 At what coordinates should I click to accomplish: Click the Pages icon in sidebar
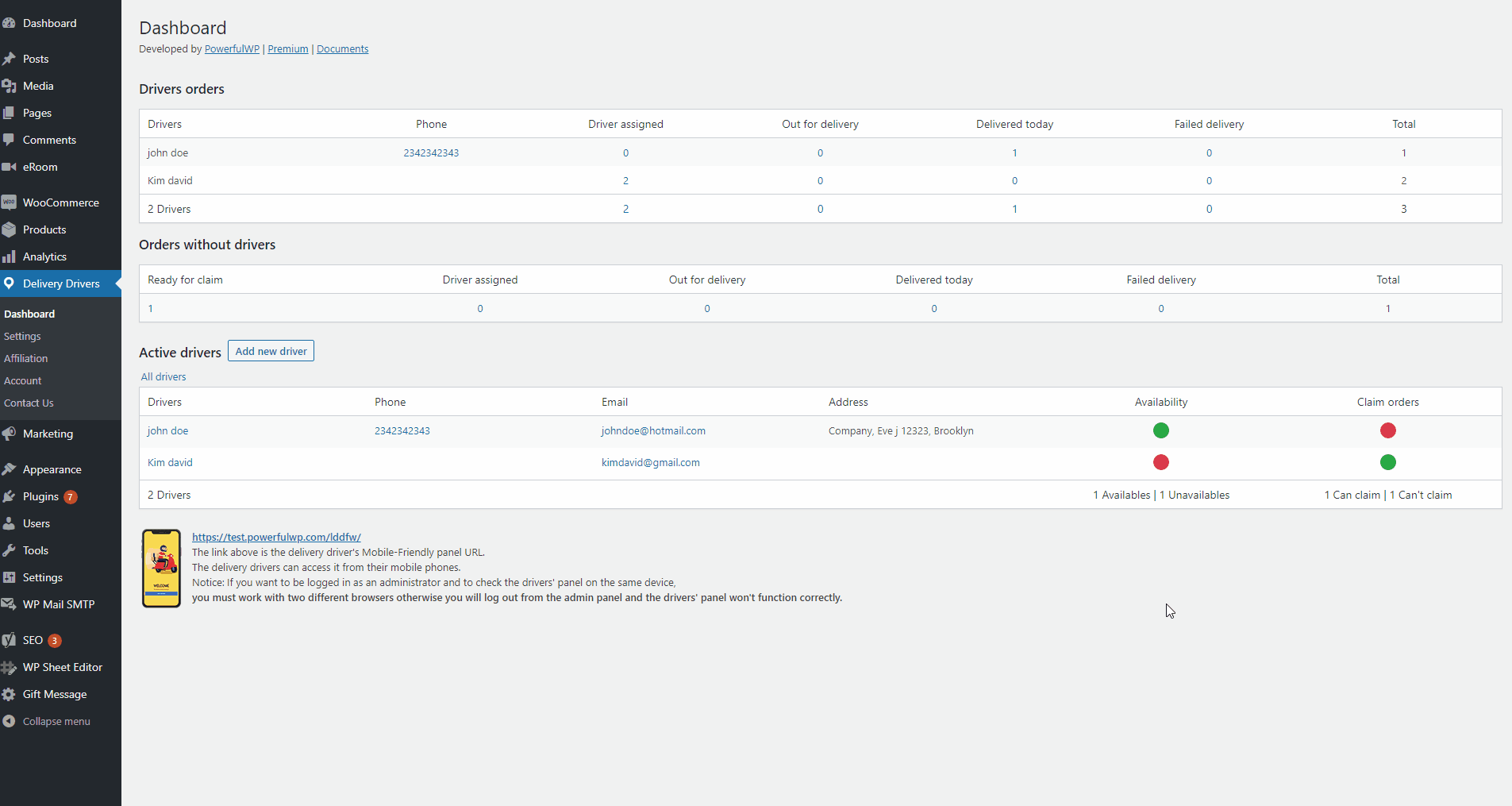pyautogui.click(x=9, y=113)
